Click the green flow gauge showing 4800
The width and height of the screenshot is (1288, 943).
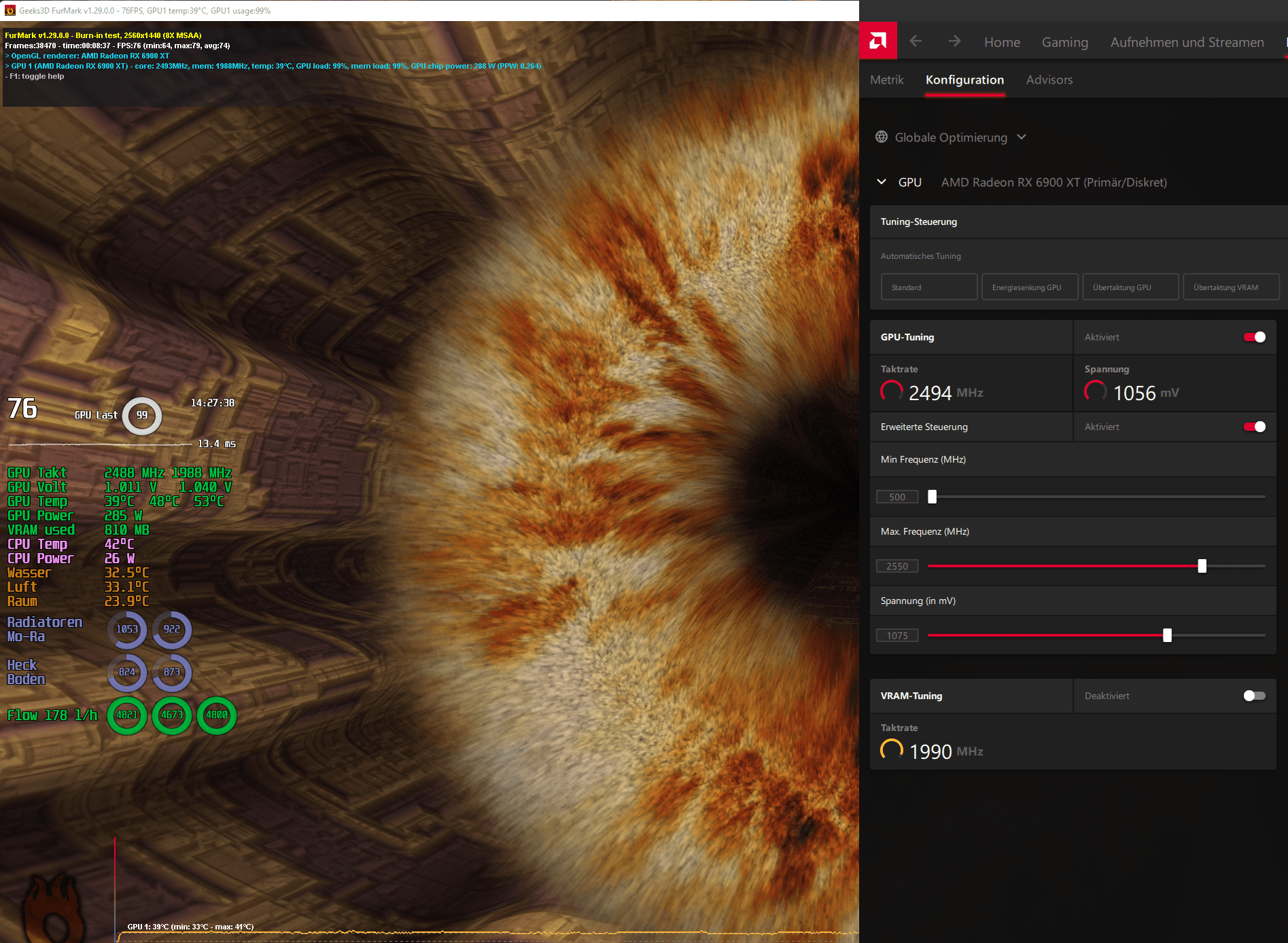[x=217, y=715]
